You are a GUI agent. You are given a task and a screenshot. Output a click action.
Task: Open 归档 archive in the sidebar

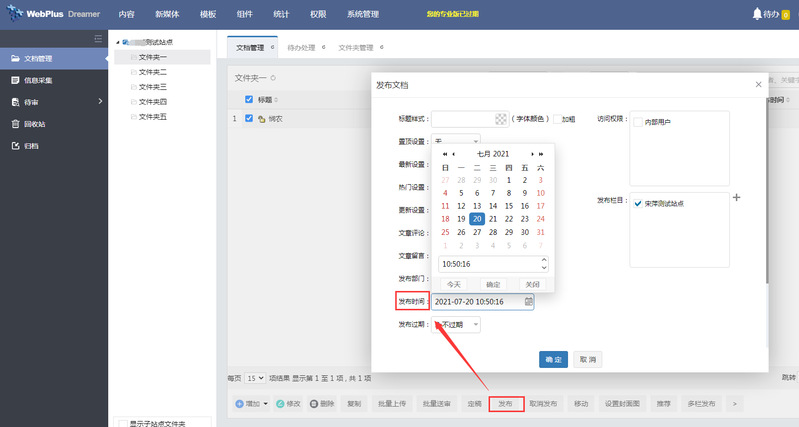pos(54,146)
